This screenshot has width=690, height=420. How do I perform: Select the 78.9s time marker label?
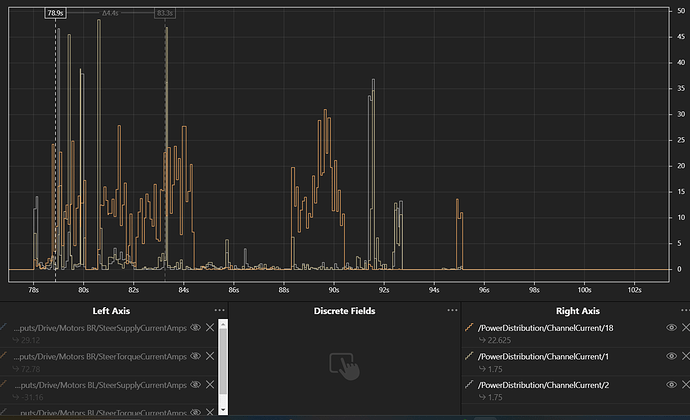(x=55, y=13)
